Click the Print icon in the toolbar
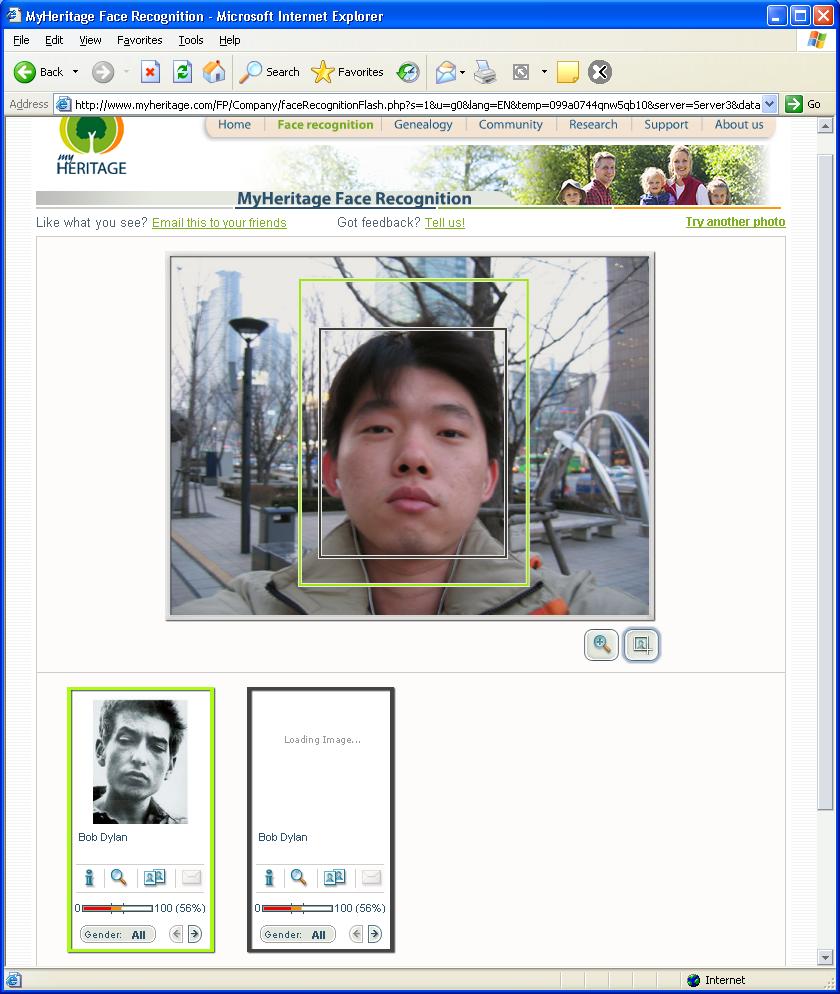 coord(485,72)
